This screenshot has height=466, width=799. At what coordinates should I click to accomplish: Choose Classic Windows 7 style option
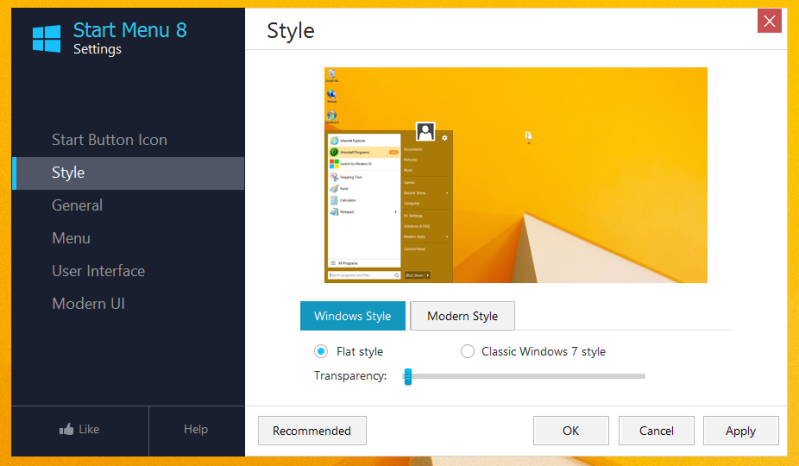(467, 351)
